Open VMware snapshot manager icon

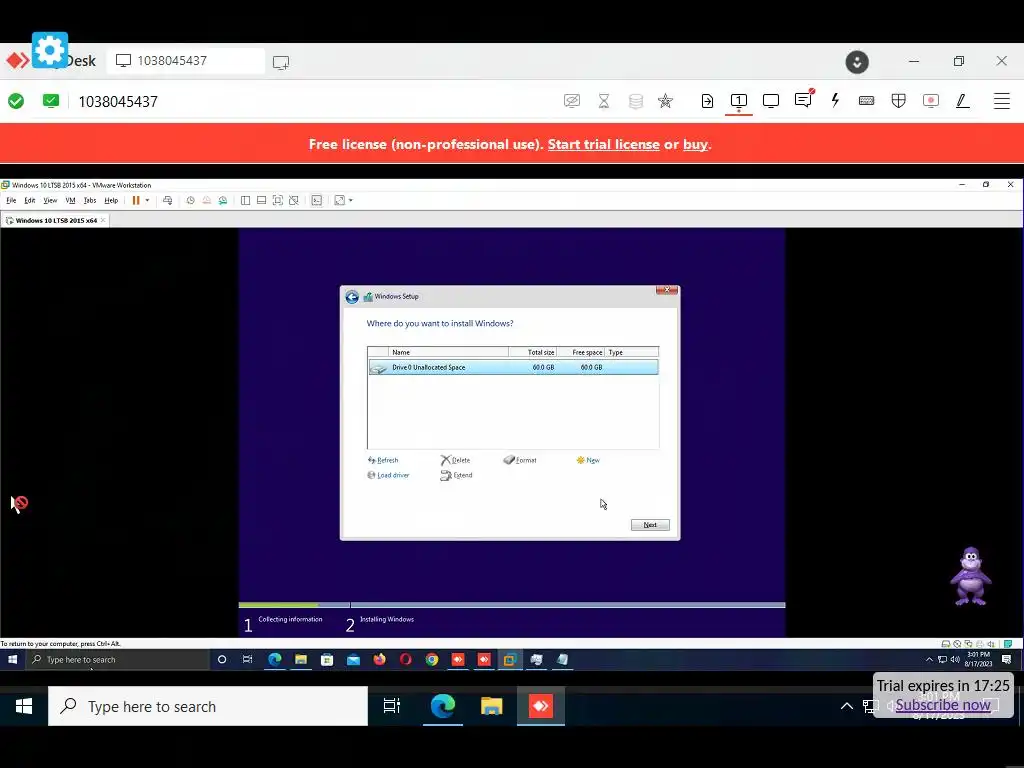click(223, 200)
